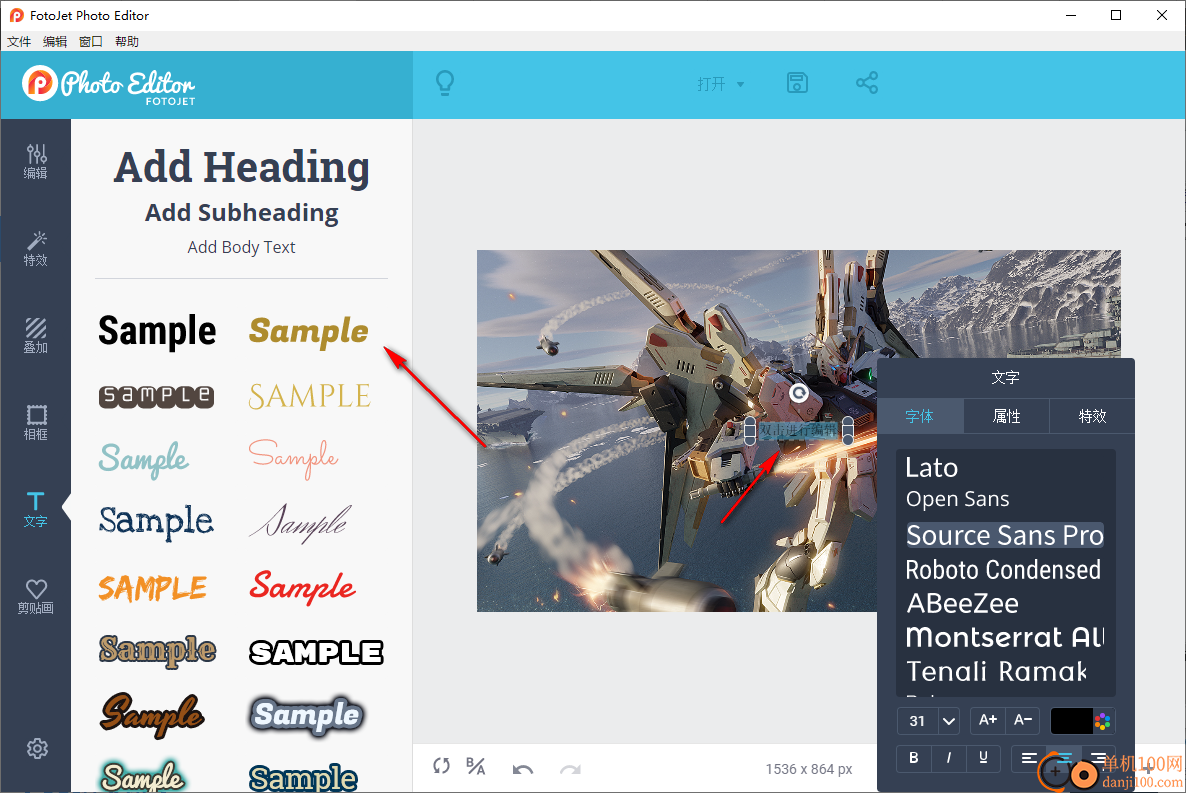Open the 打开 dropdown
The width and height of the screenshot is (1186, 793).
pyautogui.click(x=720, y=84)
